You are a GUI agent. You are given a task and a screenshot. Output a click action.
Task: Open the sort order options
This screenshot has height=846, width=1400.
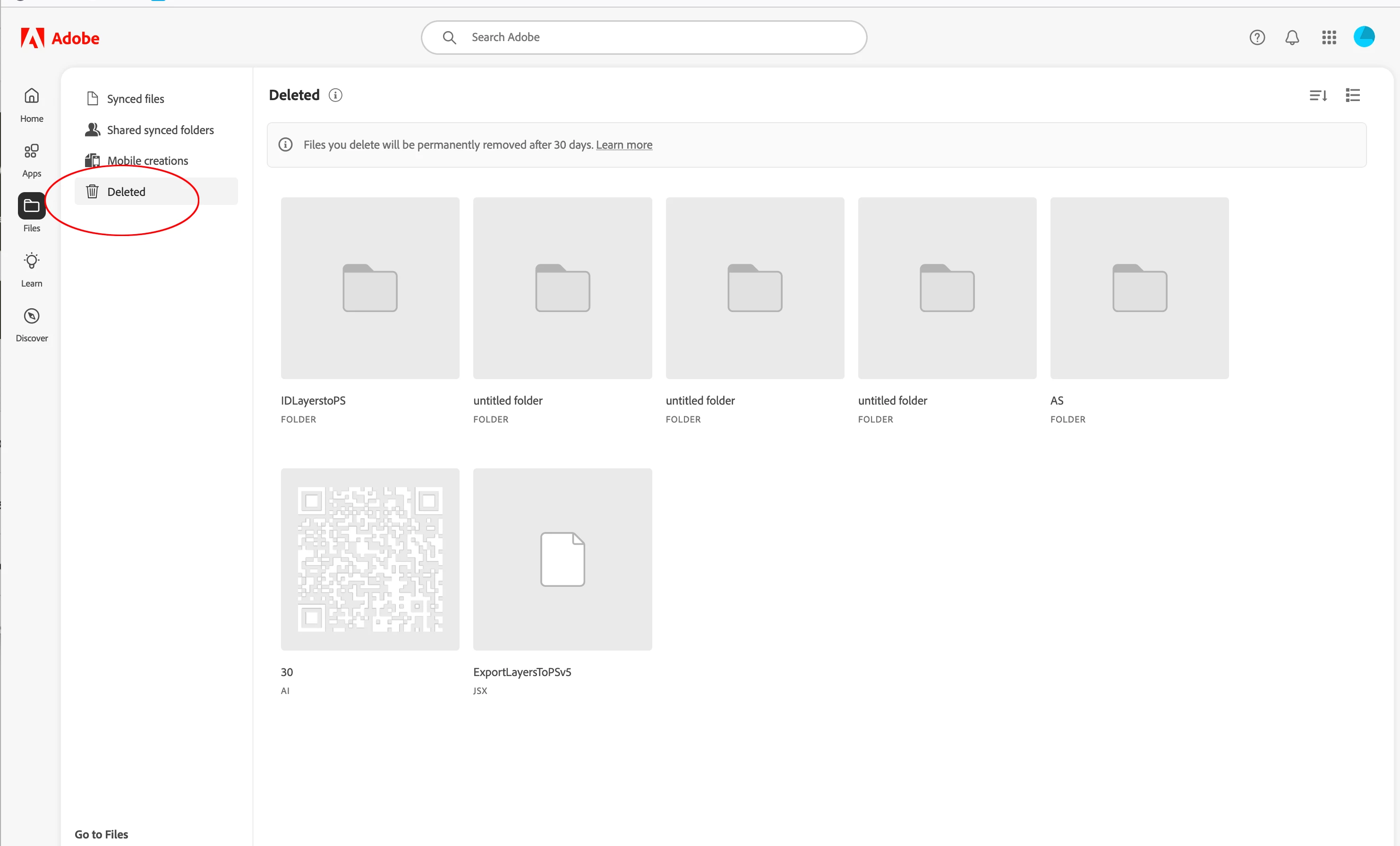point(1318,95)
